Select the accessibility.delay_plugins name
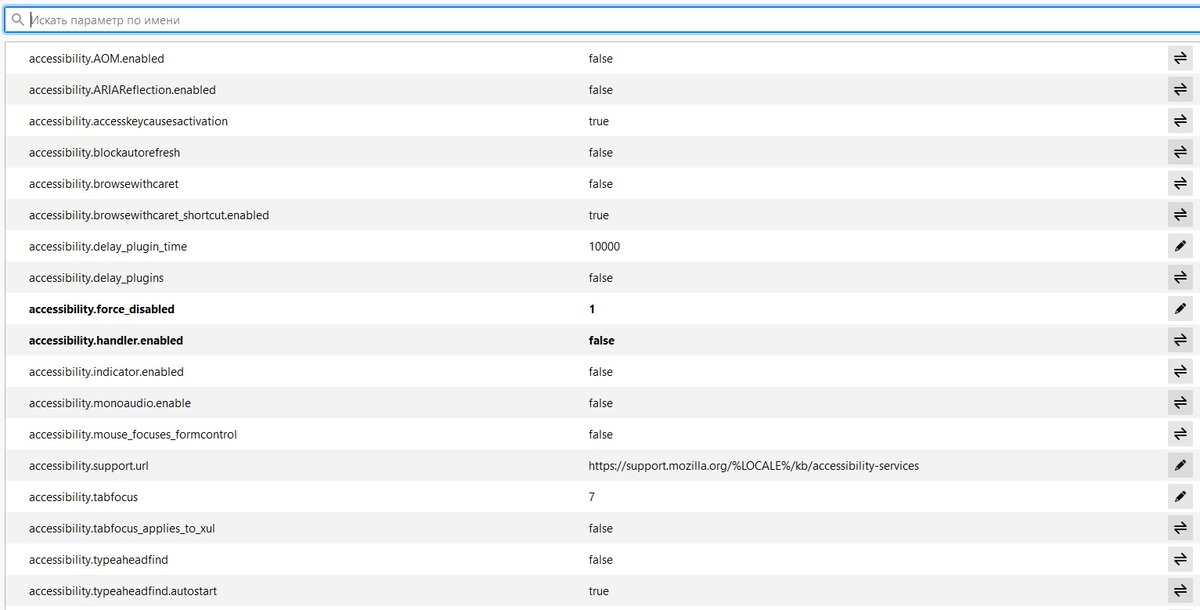The width and height of the screenshot is (1200, 610). coord(96,278)
